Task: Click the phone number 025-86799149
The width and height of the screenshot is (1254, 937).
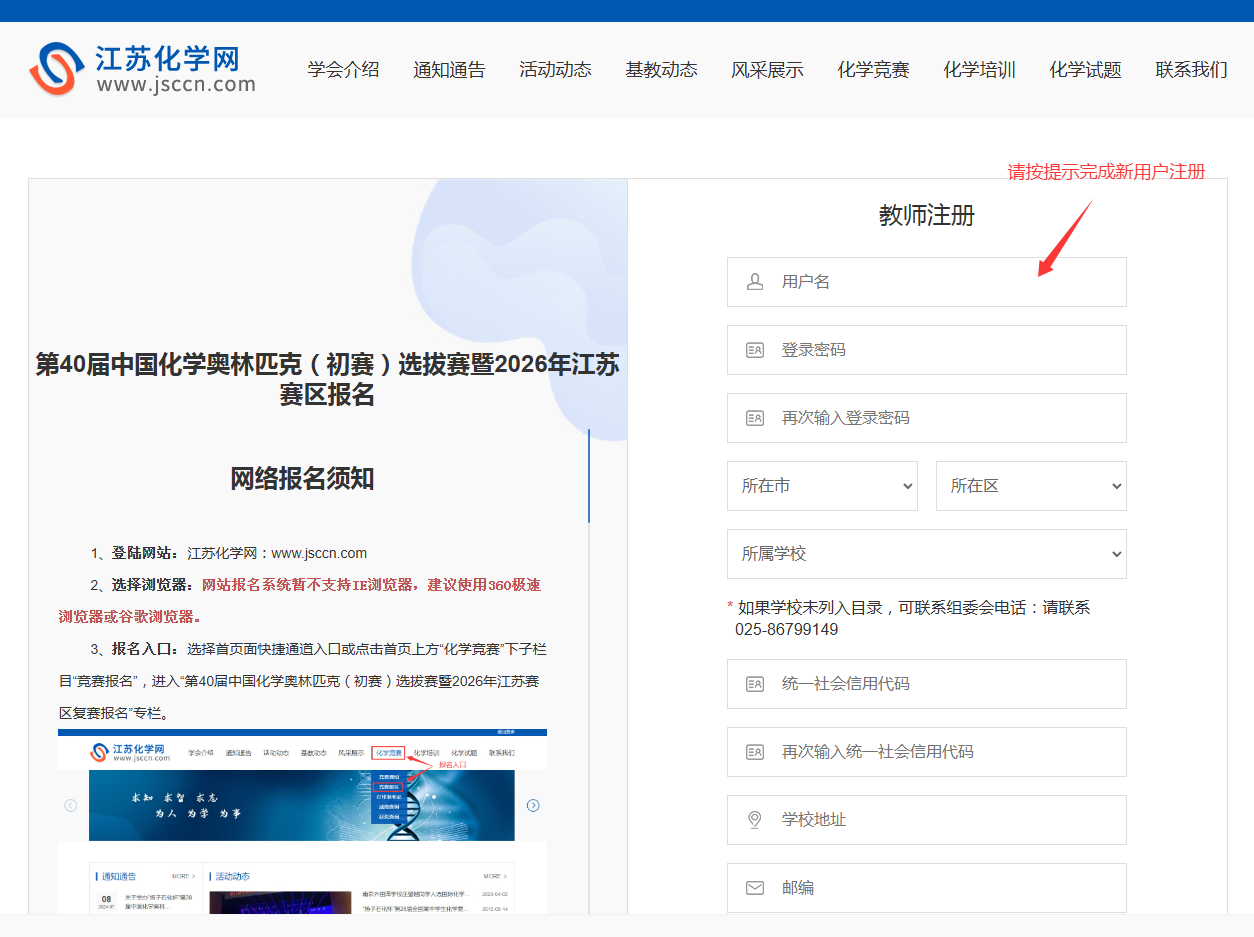Action: (x=787, y=630)
